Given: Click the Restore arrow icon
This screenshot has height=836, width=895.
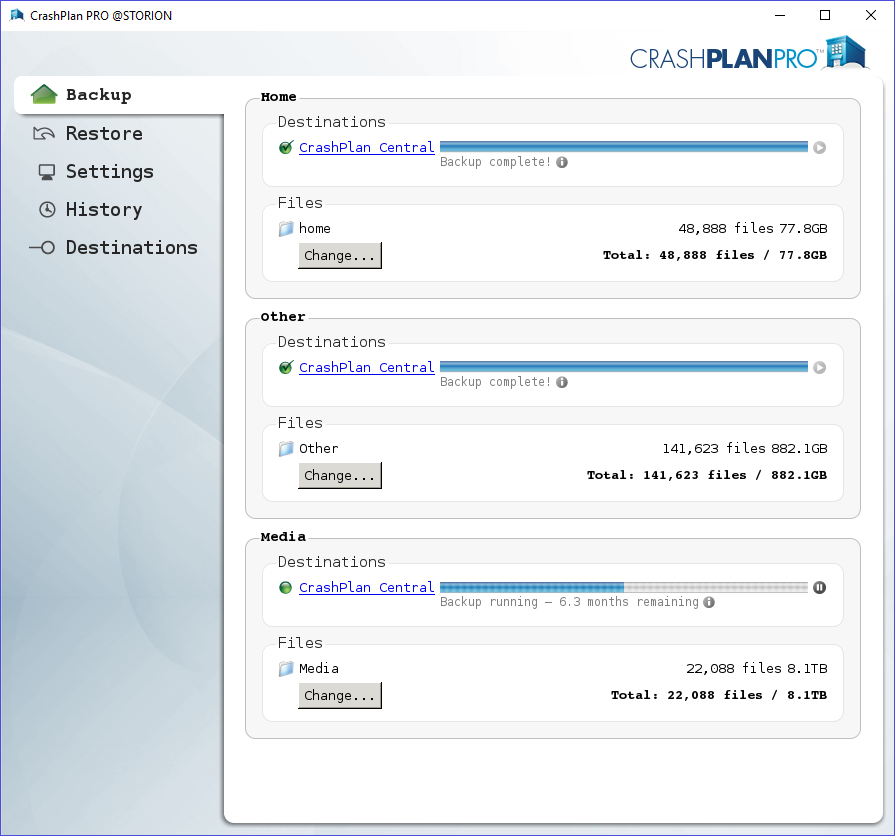Looking at the screenshot, I should pyautogui.click(x=44, y=134).
